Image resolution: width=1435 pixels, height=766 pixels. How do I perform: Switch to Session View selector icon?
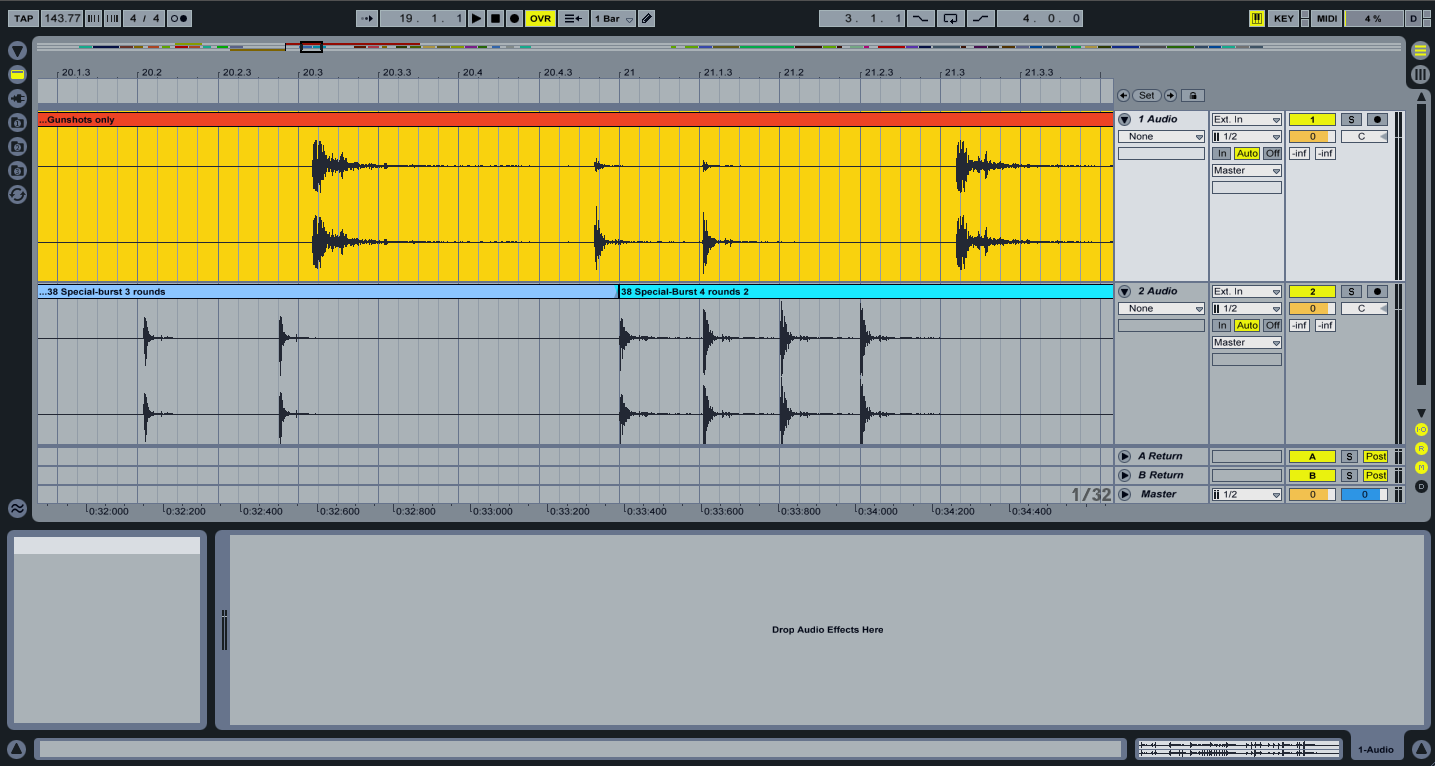click(1420, 74)
